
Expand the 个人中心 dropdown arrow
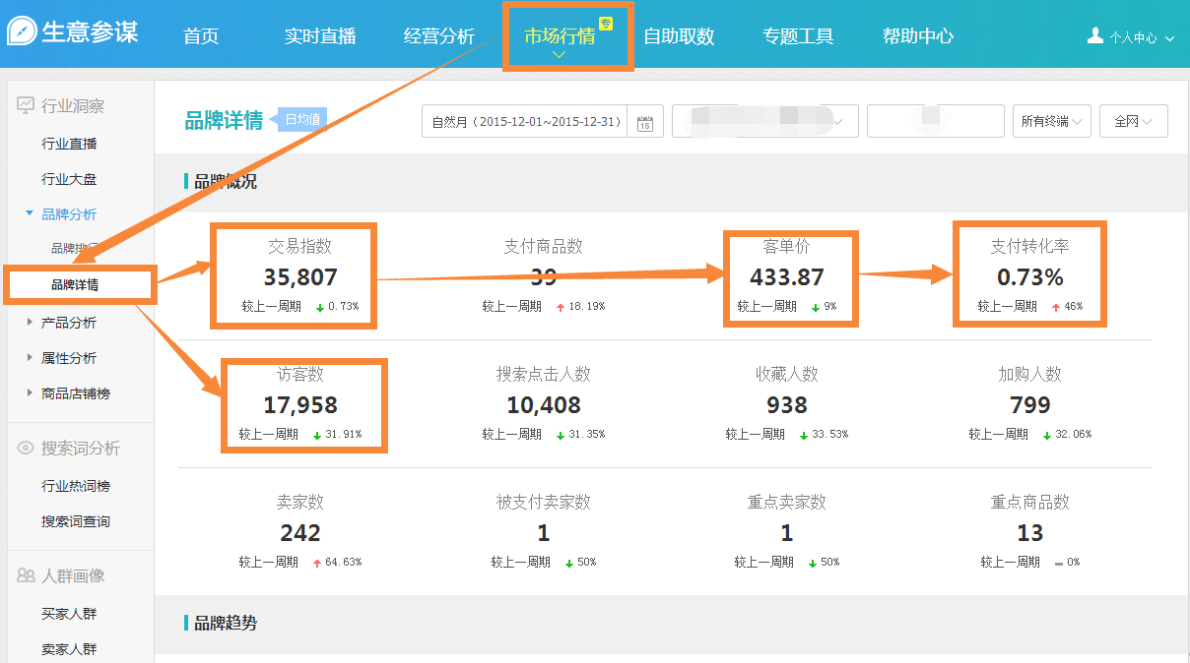tap(1170, 38)
